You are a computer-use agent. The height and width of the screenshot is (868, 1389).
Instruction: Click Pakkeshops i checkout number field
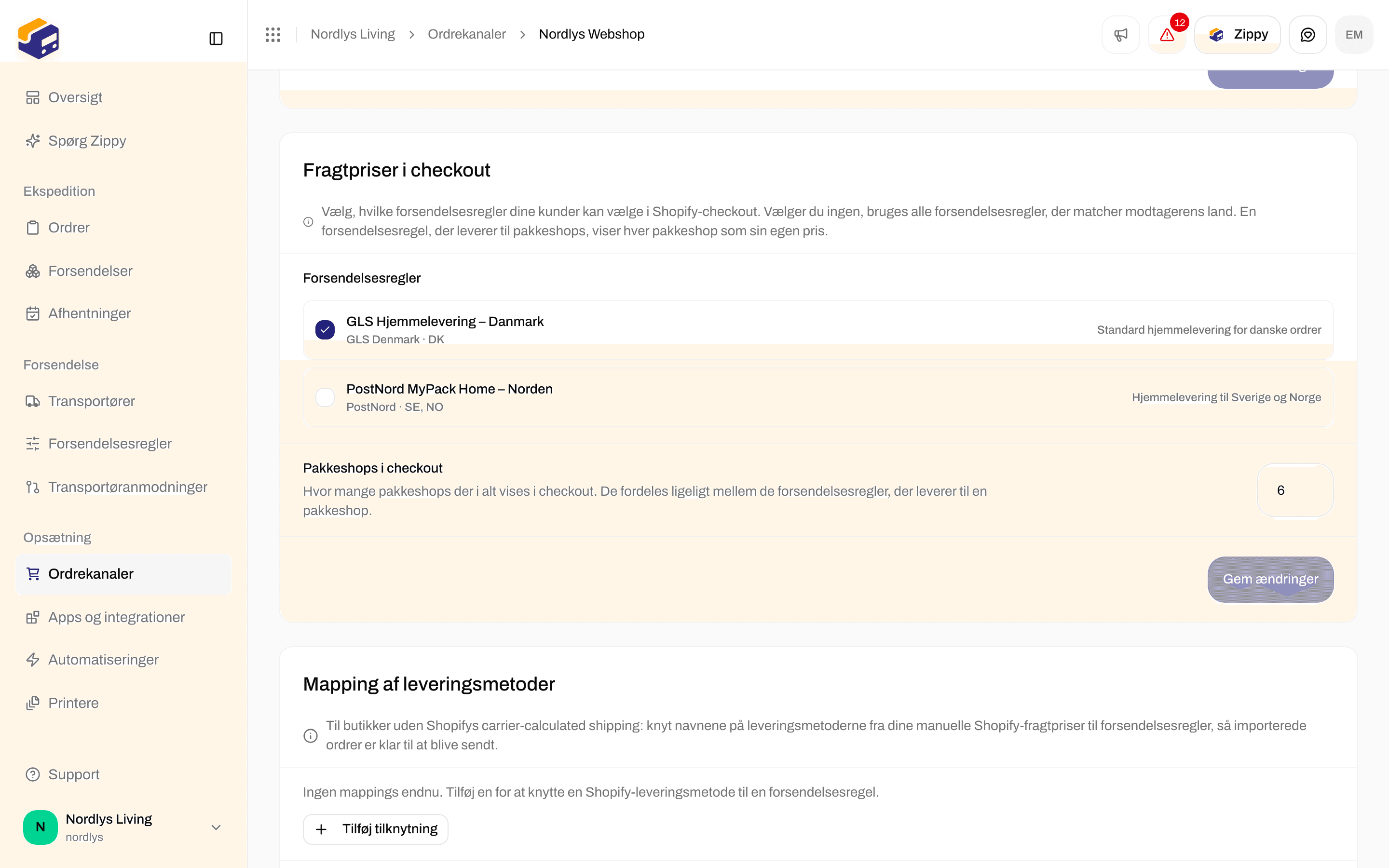(x=1295, y=490)
